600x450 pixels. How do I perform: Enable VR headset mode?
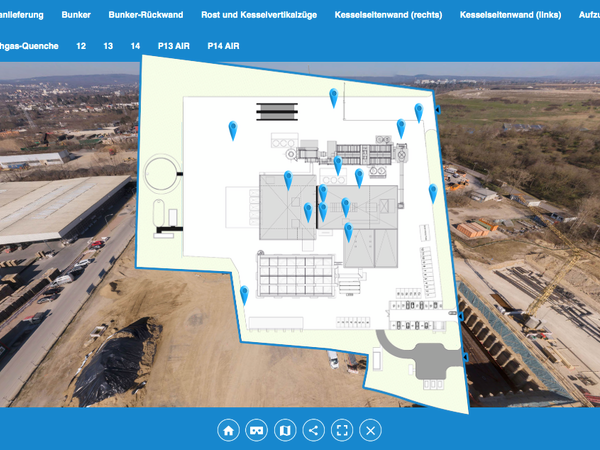tap(257, 430)
